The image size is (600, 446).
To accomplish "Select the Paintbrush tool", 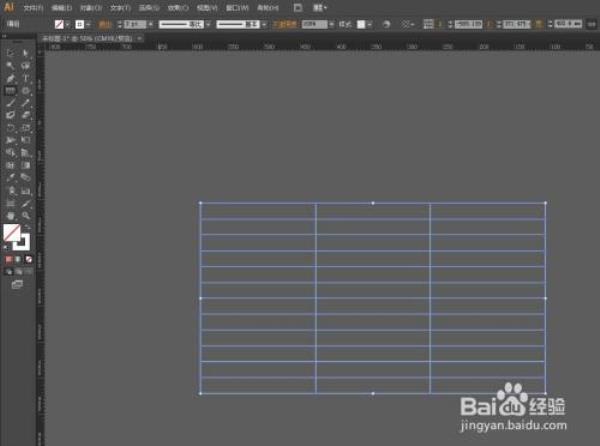I will tap(10, 103).
